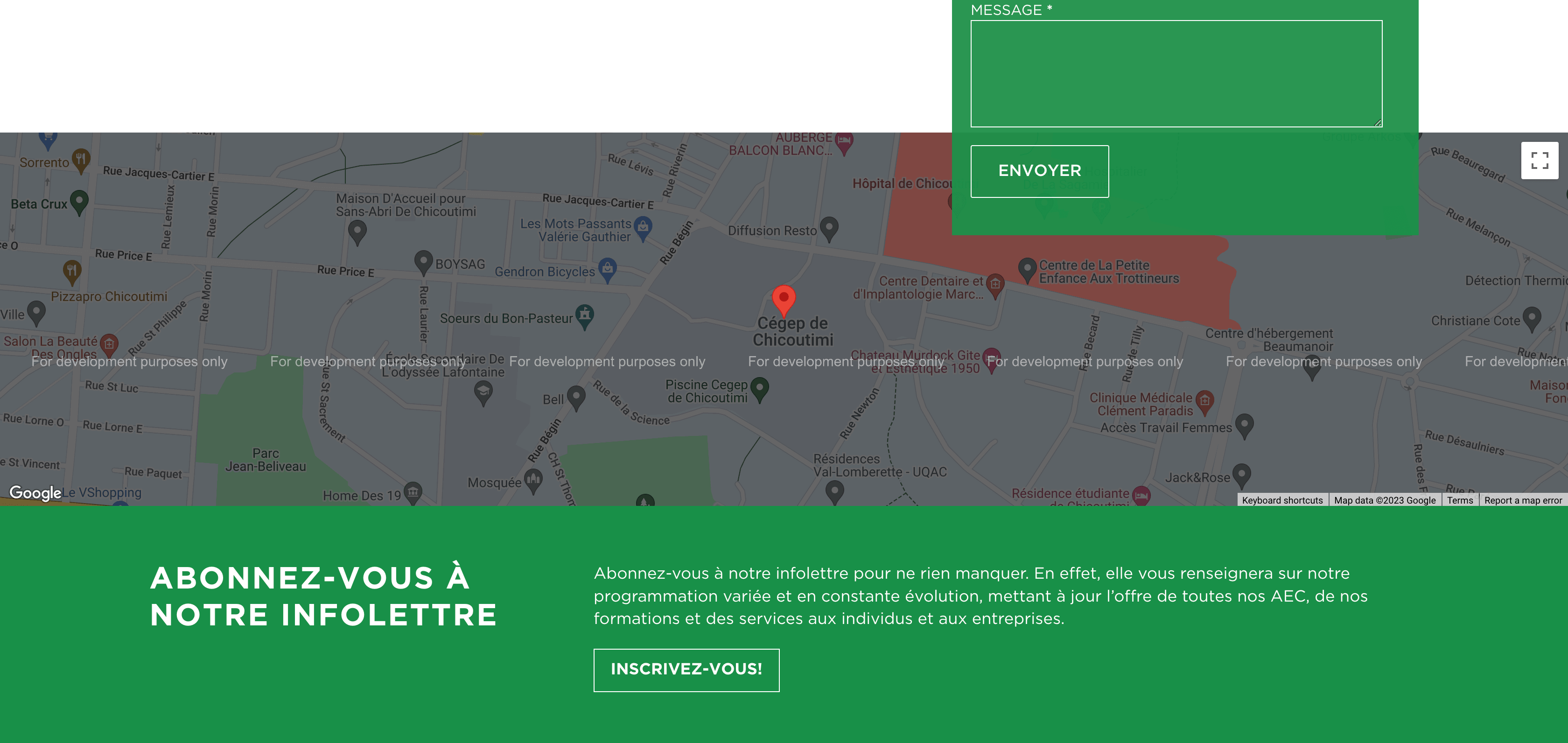Select the Salon La Beauté Des Ongles marker
1568x743 pixels.
[109, 346]
